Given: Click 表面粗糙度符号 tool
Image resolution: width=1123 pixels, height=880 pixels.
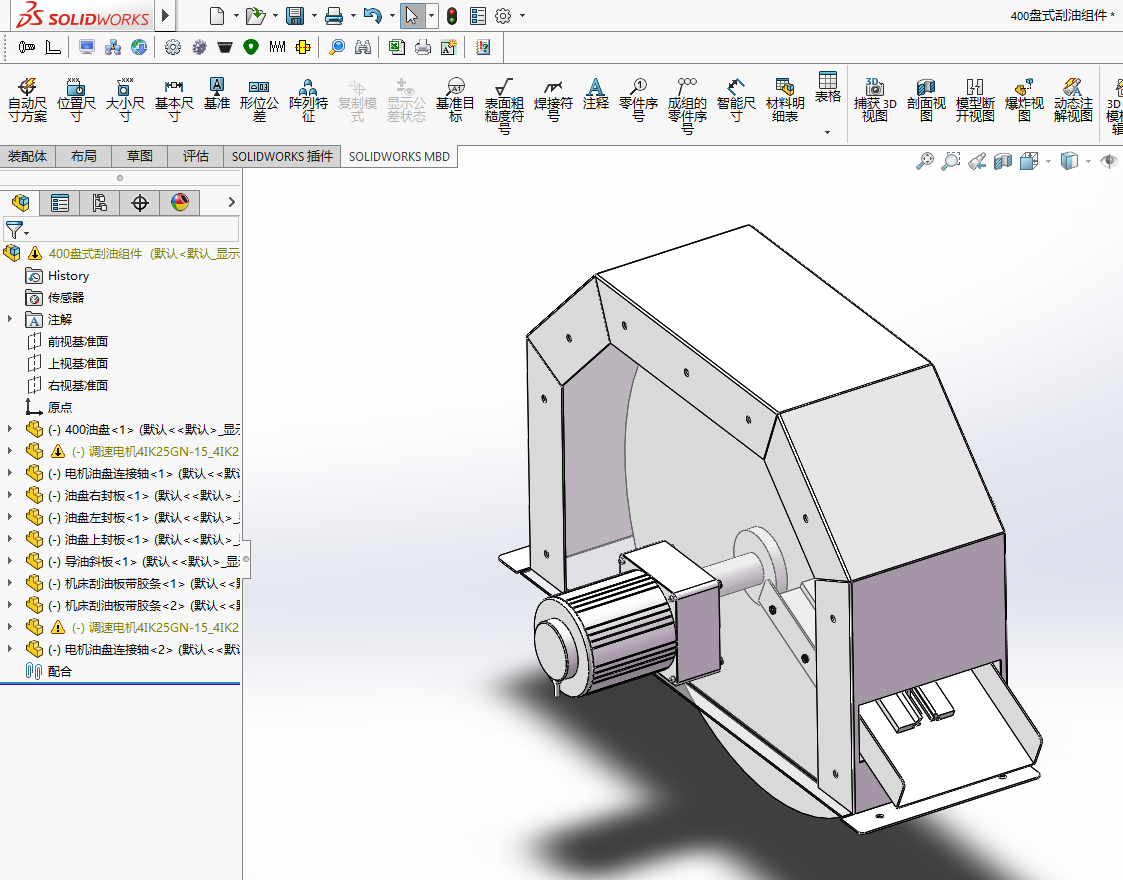Looking at the screenshot, I should (504, 107).
